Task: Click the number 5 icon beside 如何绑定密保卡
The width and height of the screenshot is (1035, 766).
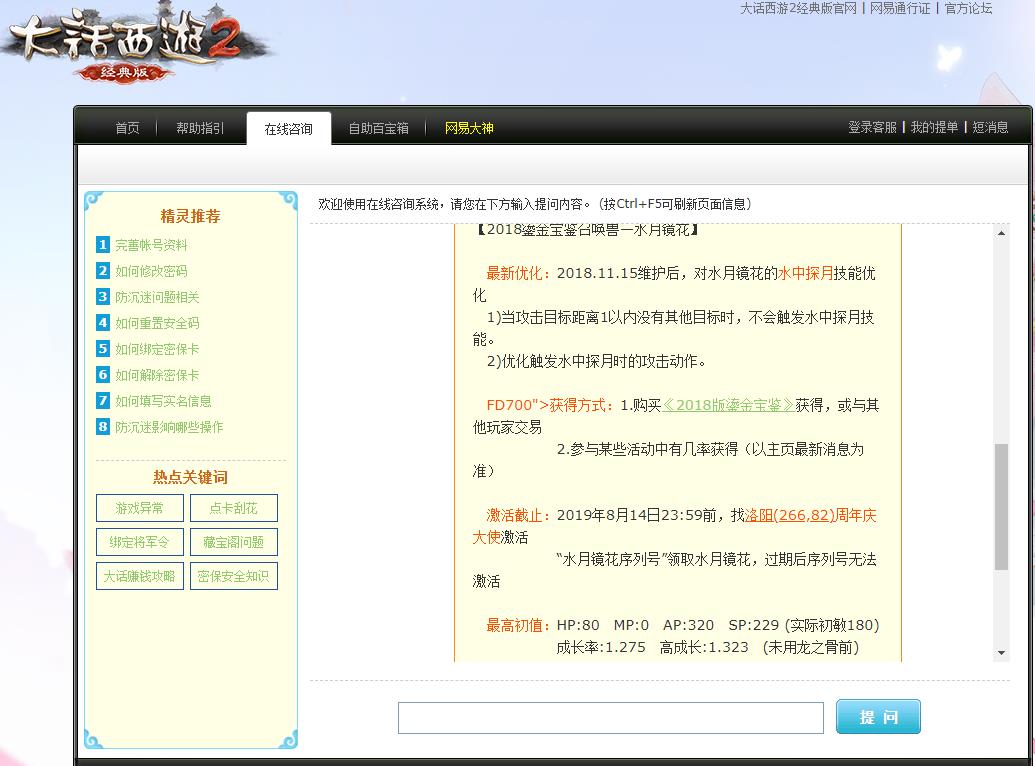Action: 103,349
